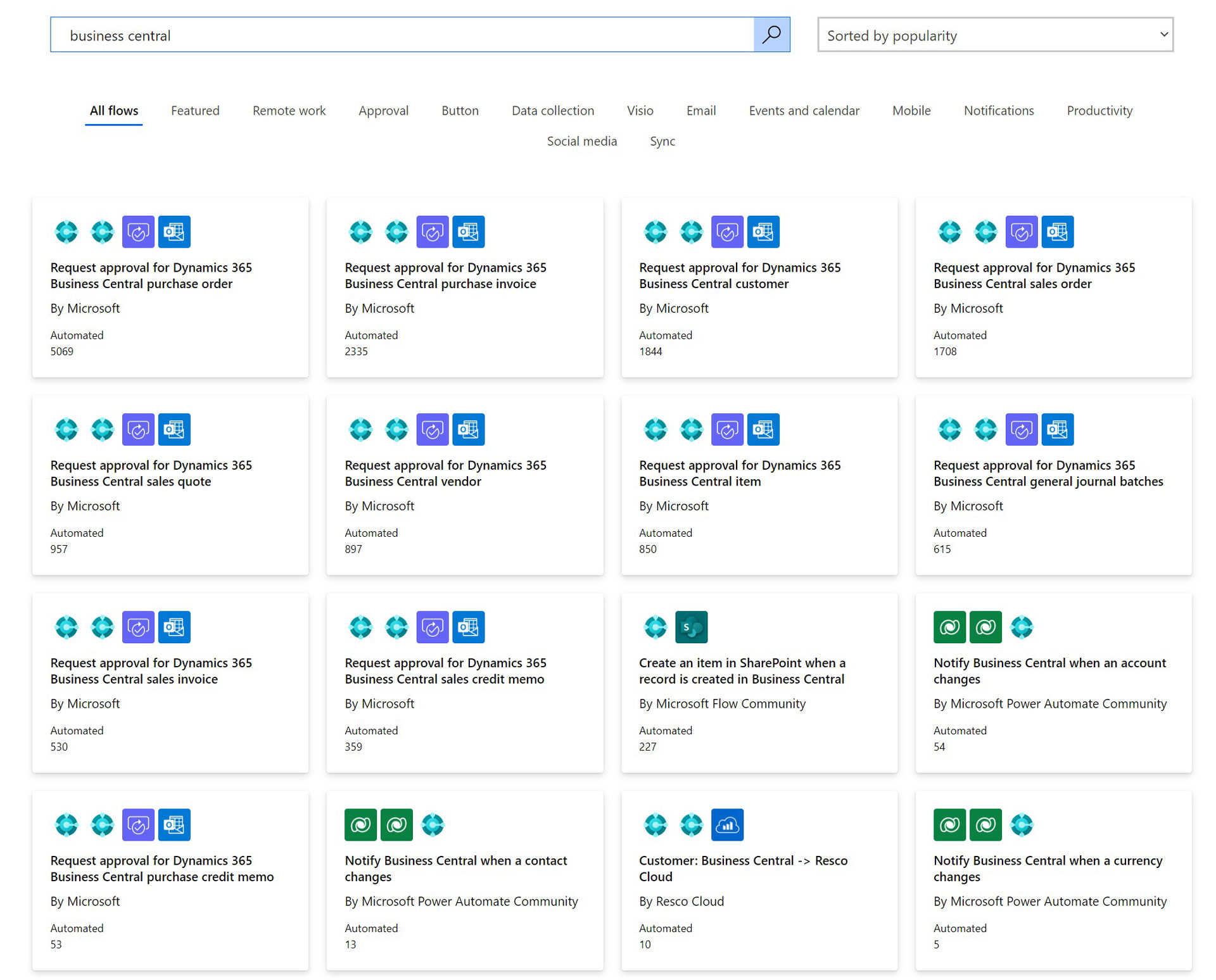Open sales order approval template title

coord(1034,275)
